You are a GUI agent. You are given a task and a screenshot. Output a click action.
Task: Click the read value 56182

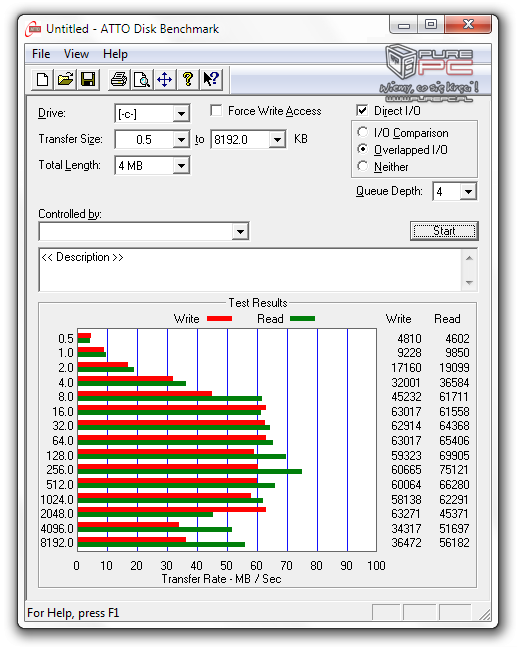(x=454, y=543)
